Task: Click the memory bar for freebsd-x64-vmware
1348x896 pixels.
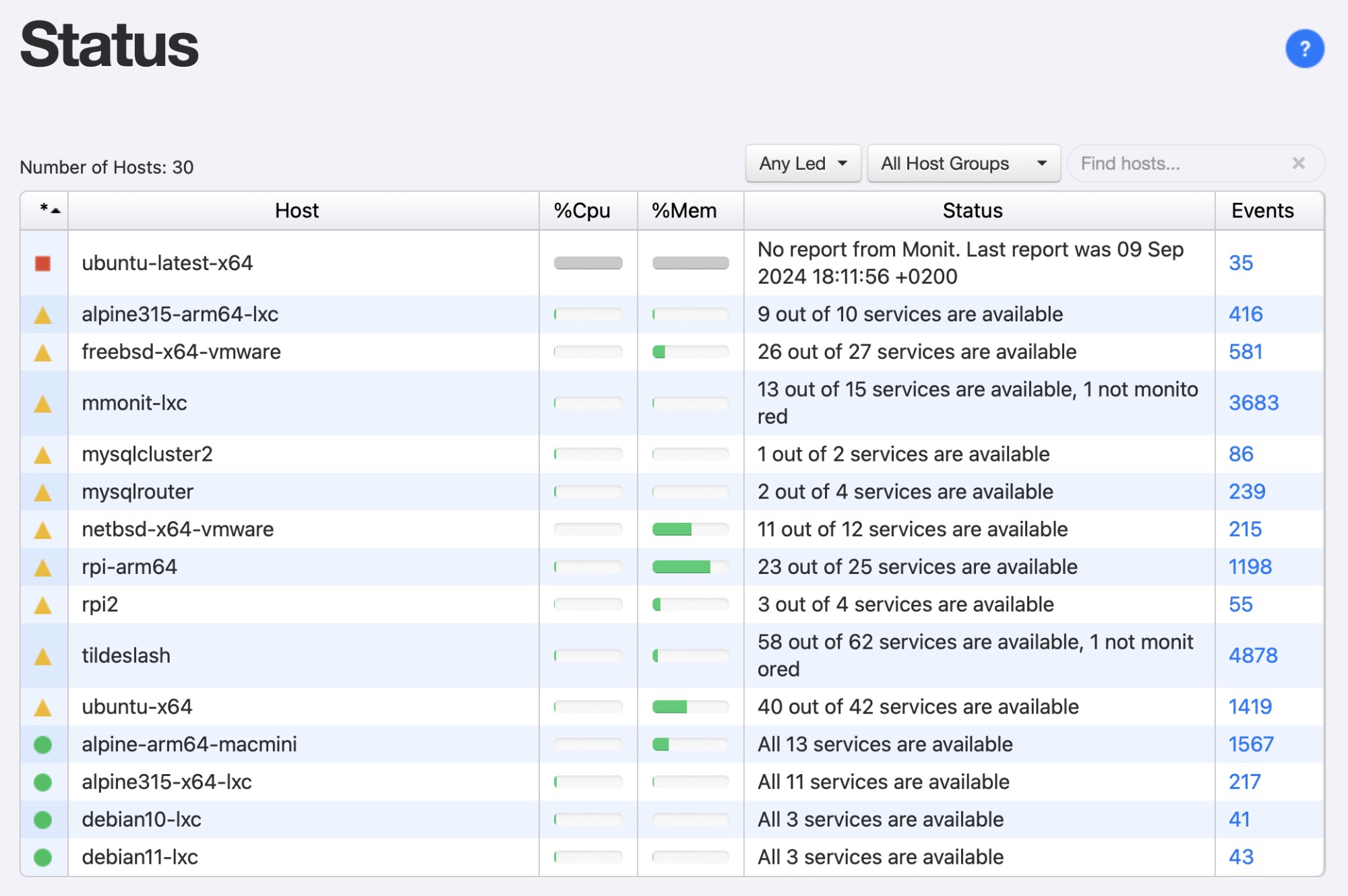Action: (690, 352)
